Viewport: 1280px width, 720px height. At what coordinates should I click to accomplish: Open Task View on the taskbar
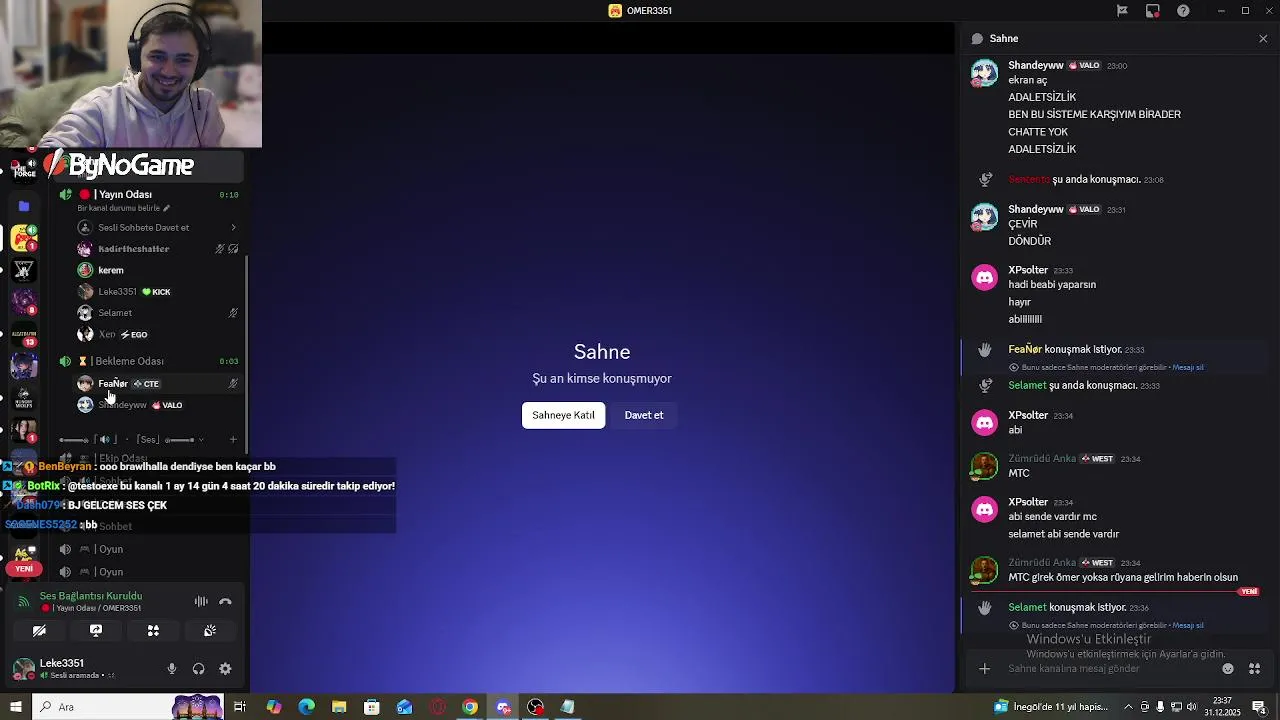point(240,707)
